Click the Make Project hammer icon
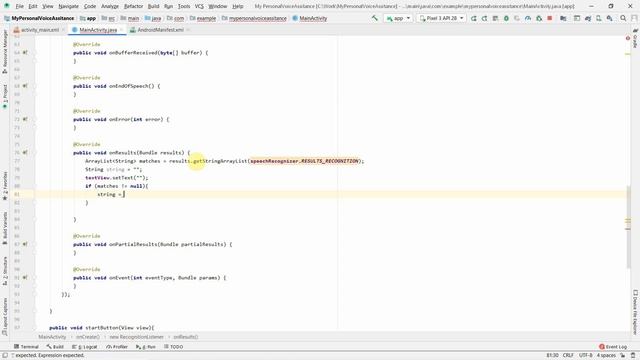 (375, 18)
